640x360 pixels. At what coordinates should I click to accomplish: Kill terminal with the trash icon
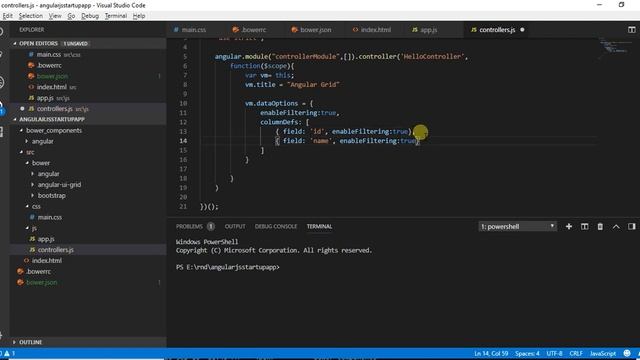coord(600,227)
